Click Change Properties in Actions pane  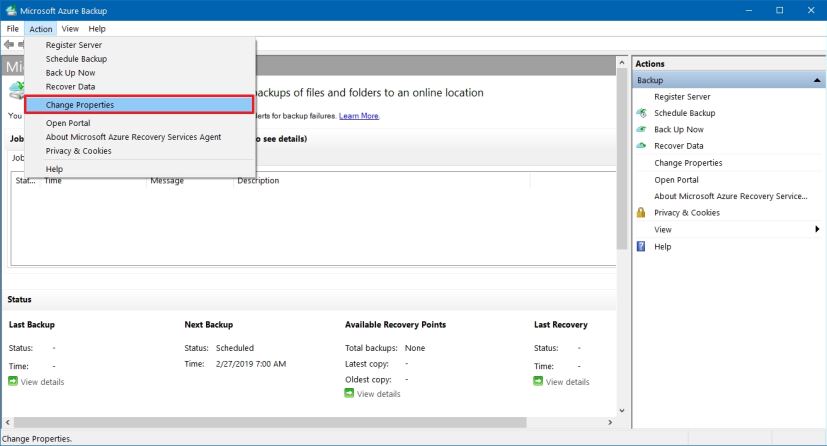[x=688, y=163]
